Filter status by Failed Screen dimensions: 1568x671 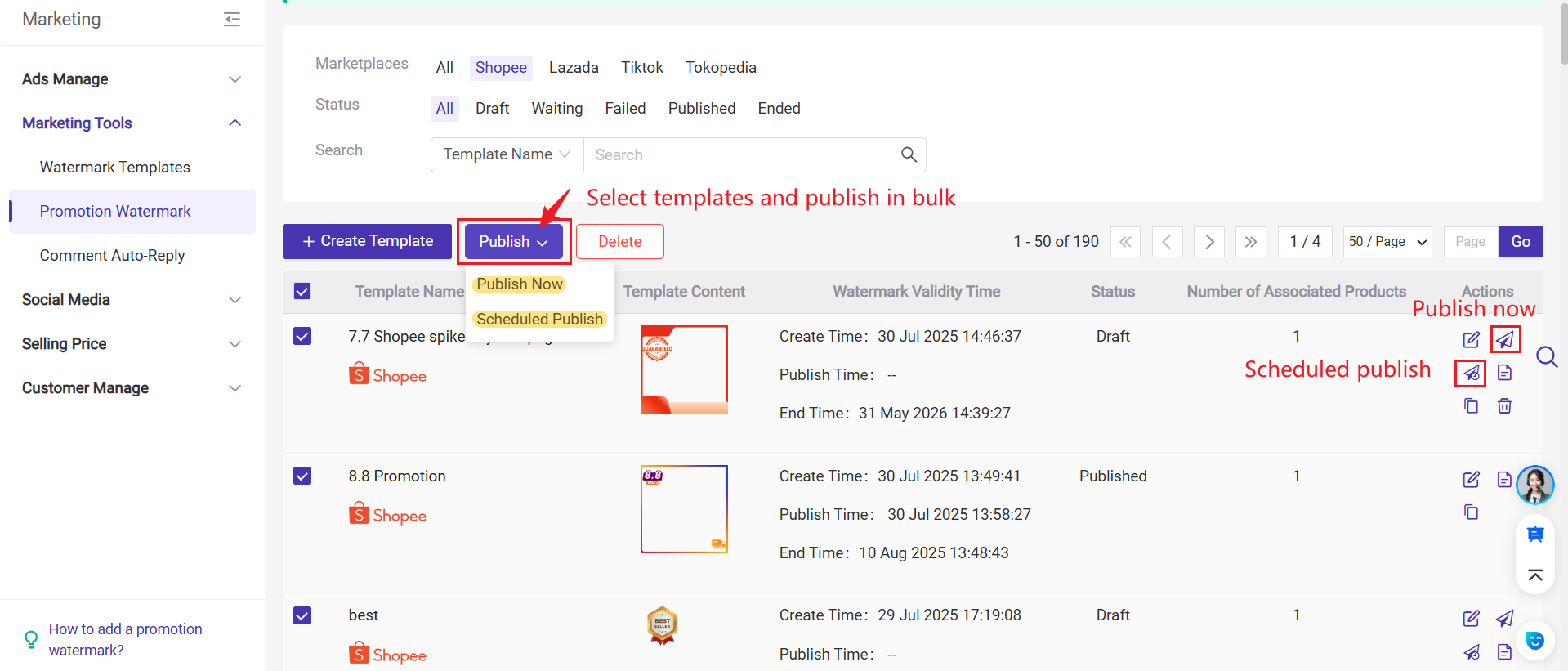(625, 109)
